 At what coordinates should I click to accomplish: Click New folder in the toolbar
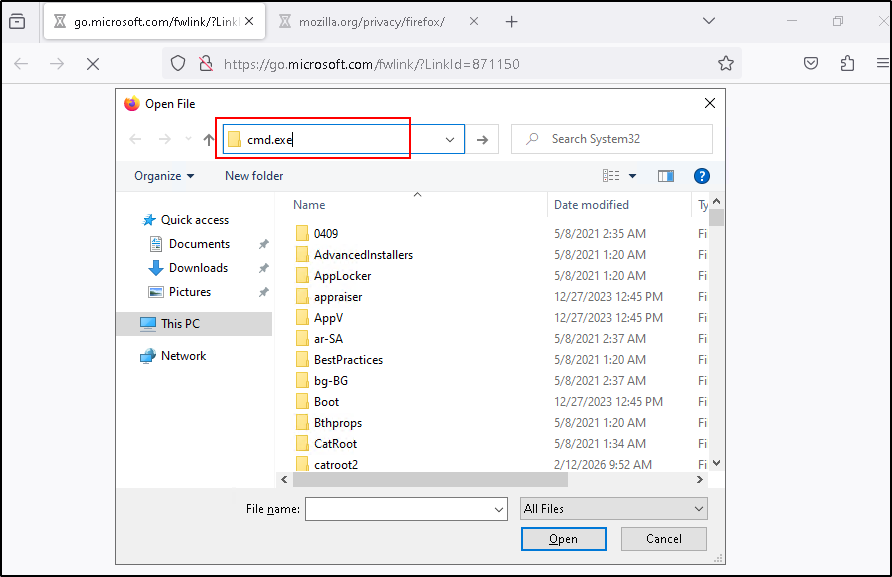(254, 176)
